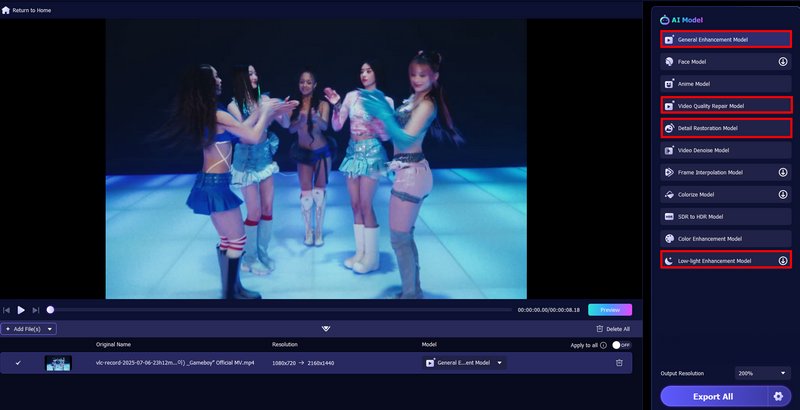This screenshot has height=410, width=800.
Task: Open the Add File(s) dropdown arrow
Action: tap(50, 328)
